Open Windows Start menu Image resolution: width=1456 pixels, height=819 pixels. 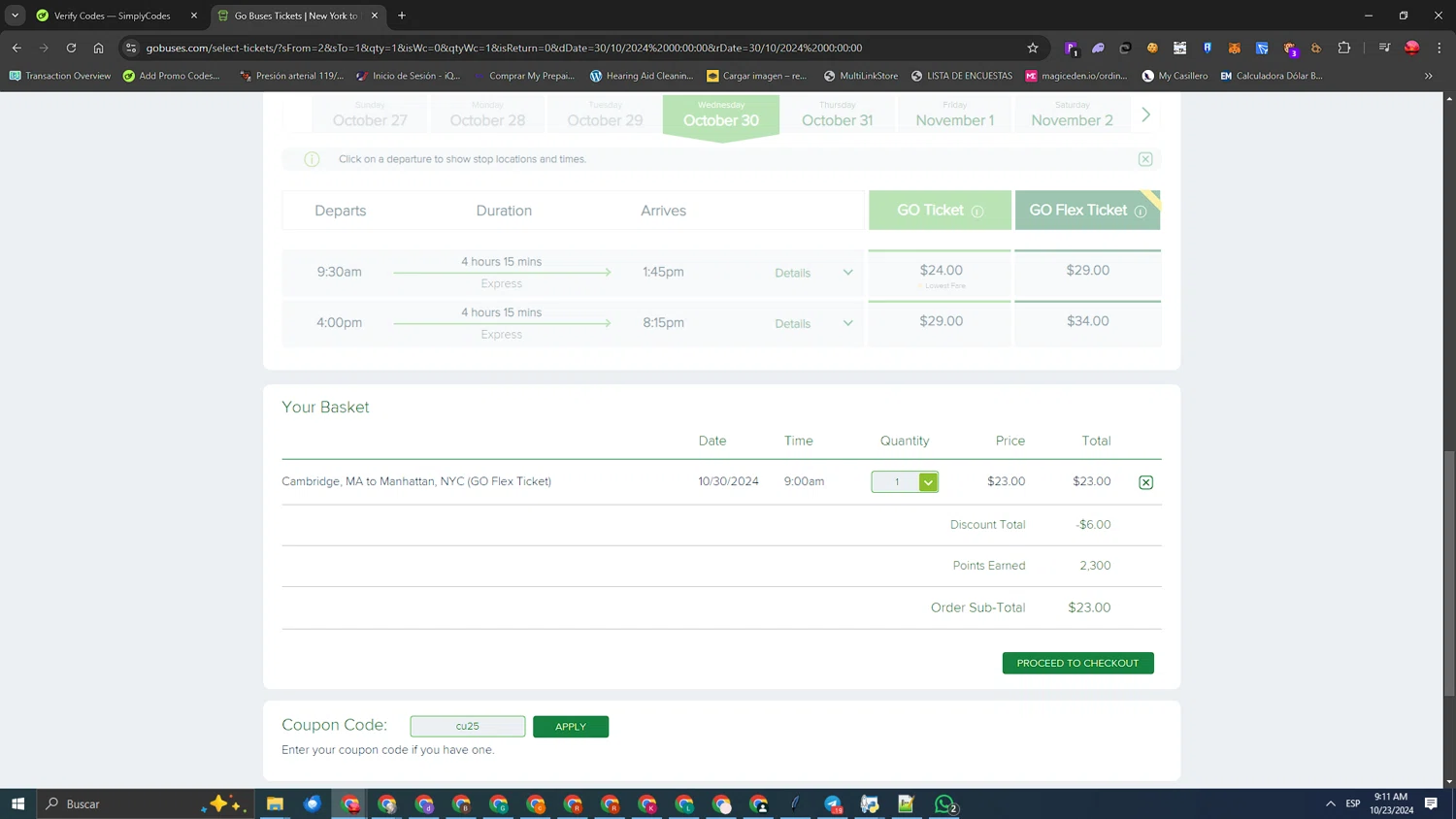17,803
